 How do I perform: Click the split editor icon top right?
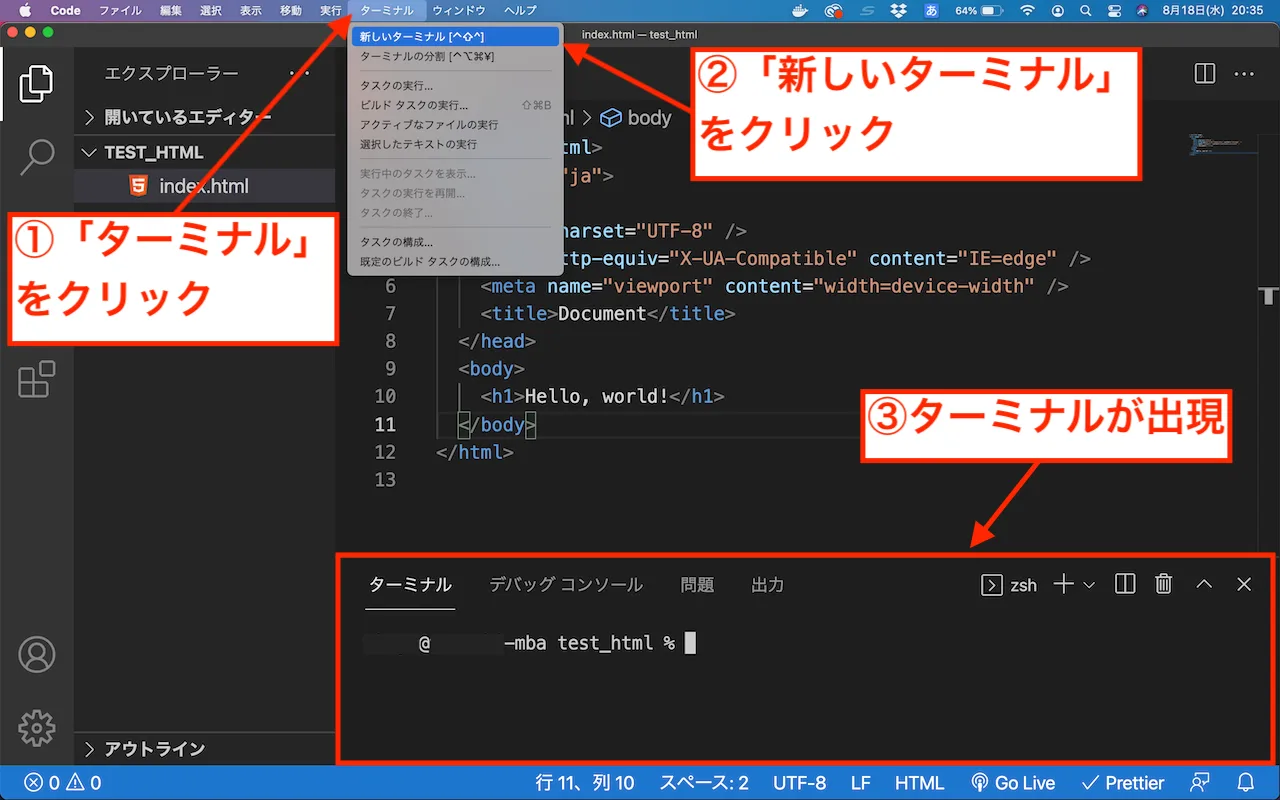pyautogui.click(x=1203, y=74)
